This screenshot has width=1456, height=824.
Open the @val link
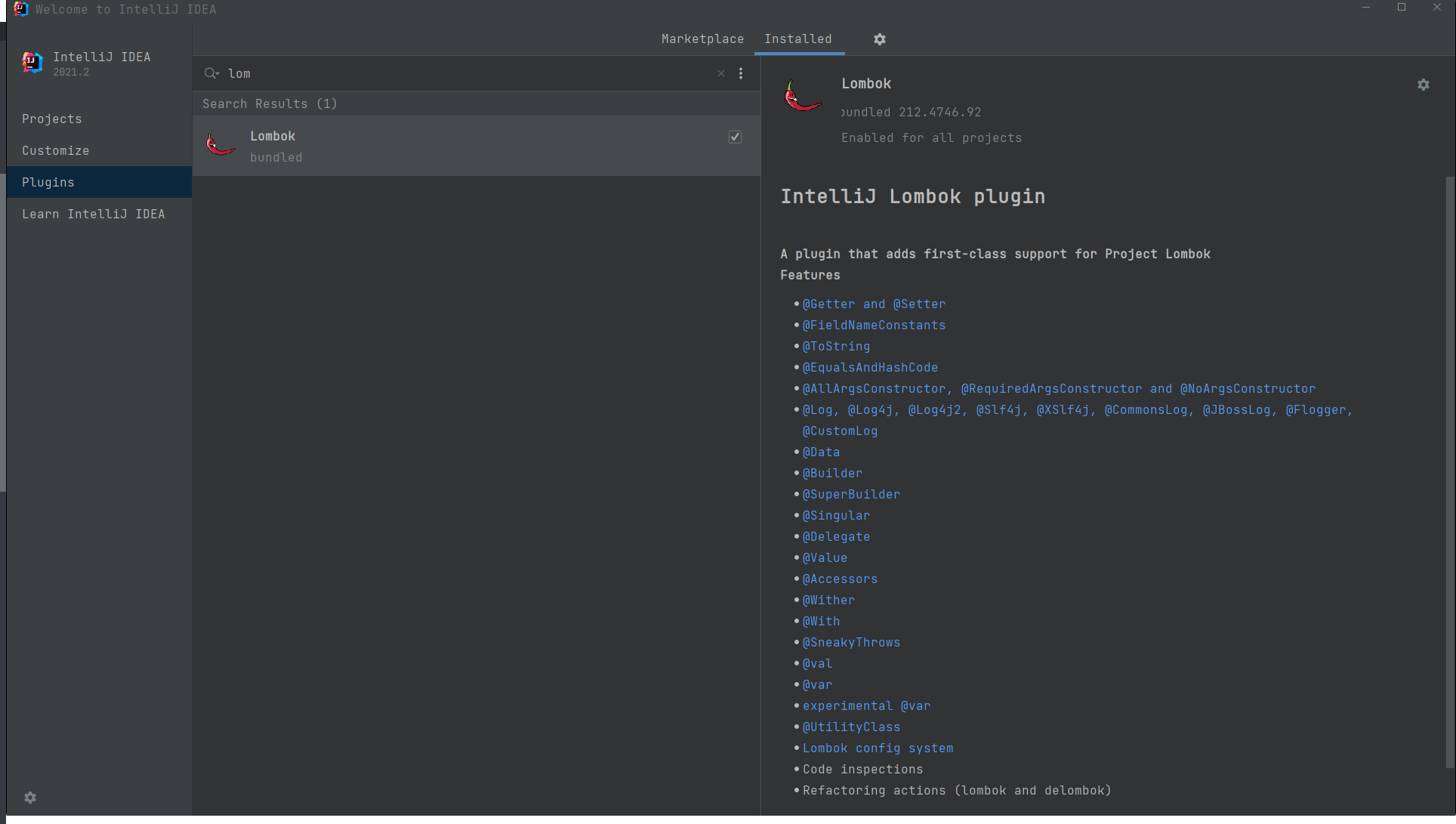click(817, 664)
